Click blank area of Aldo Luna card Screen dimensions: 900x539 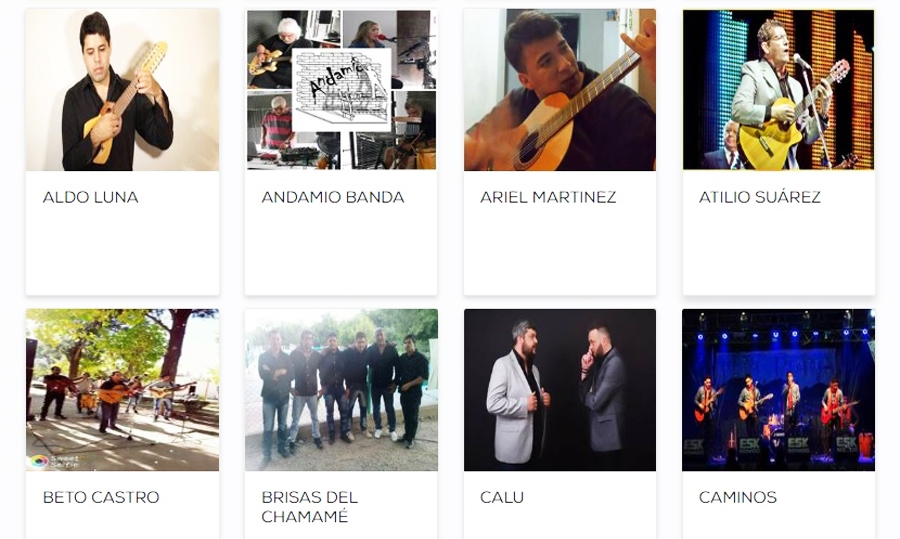point(122,253)
